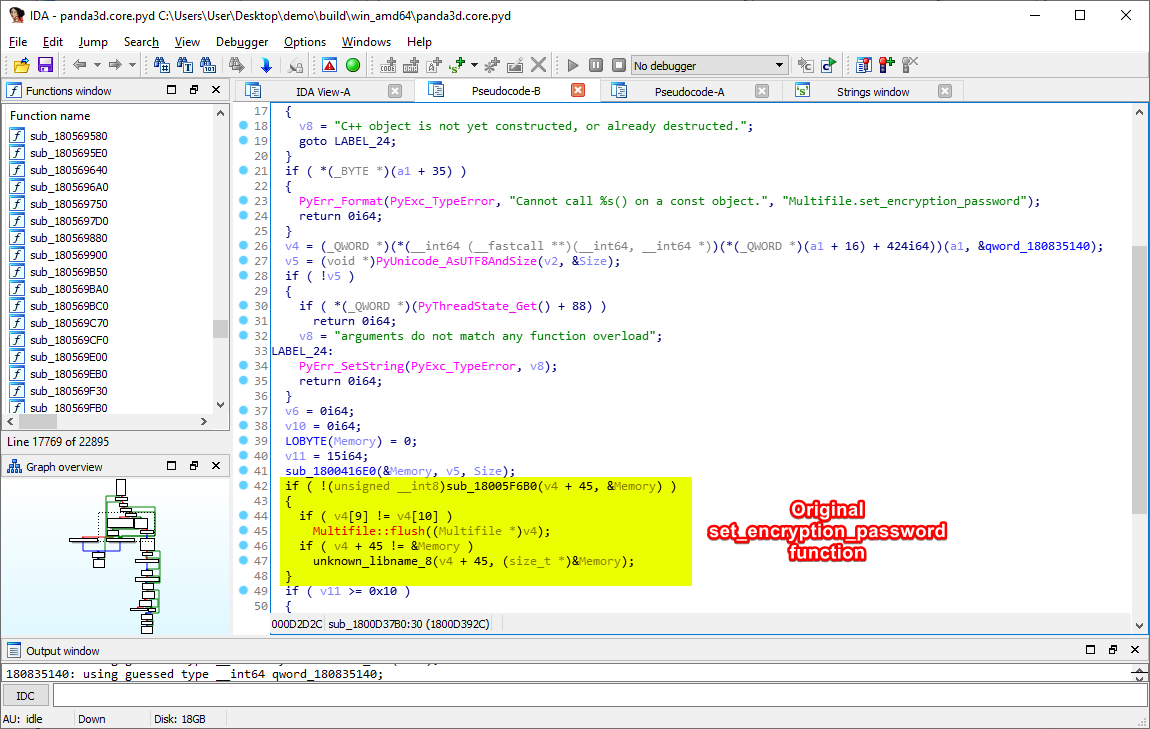The width and height of the screenshot is (1150, 729).
Task: Navigate back with the left arrow icon
Action: click(x=80, y=64)
